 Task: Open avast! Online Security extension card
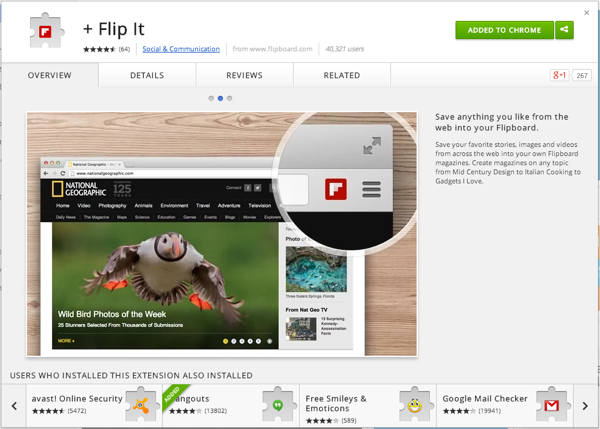(x=95, y=406)
